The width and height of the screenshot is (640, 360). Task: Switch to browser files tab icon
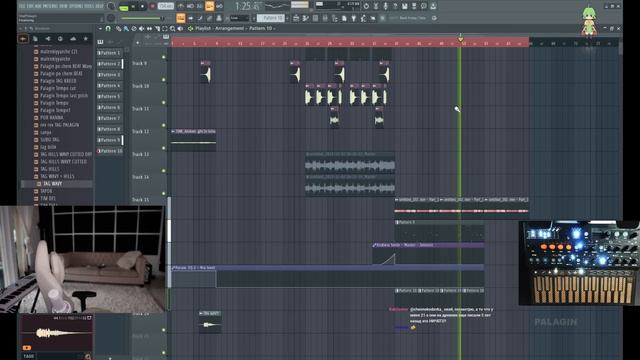pyautogui.click(x=36, y=39)
